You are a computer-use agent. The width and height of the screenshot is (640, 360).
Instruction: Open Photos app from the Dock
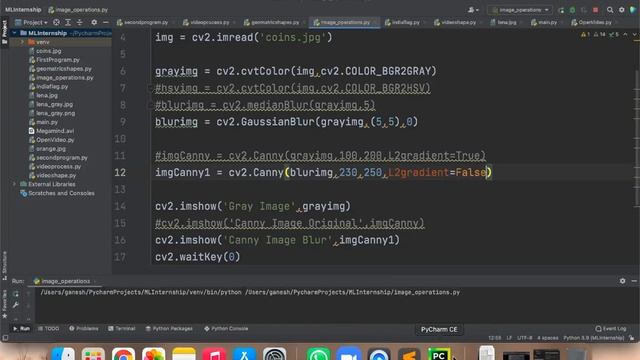click(153, 354)
